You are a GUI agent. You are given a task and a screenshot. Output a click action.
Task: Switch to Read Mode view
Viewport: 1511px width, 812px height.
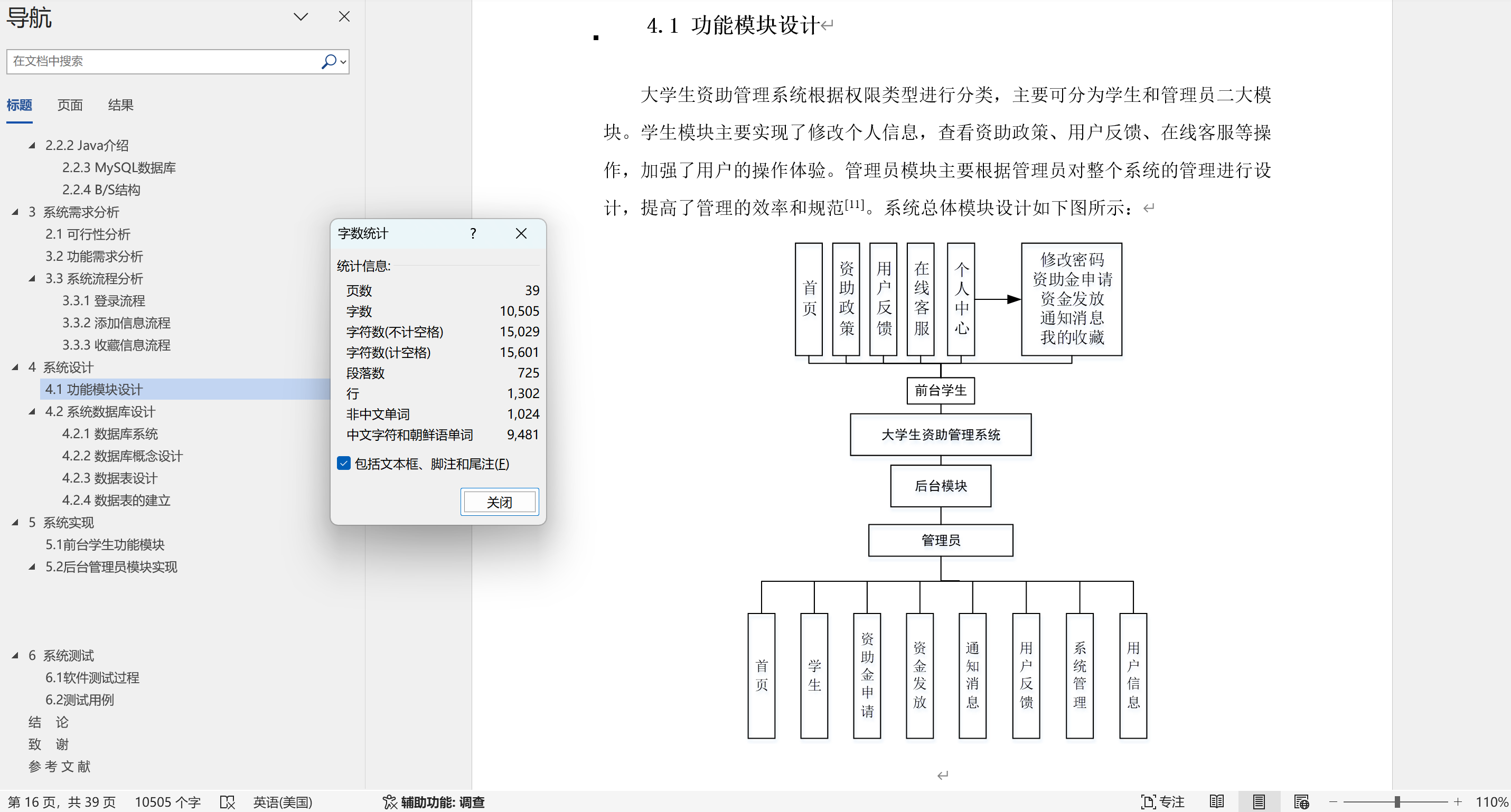1217,801
